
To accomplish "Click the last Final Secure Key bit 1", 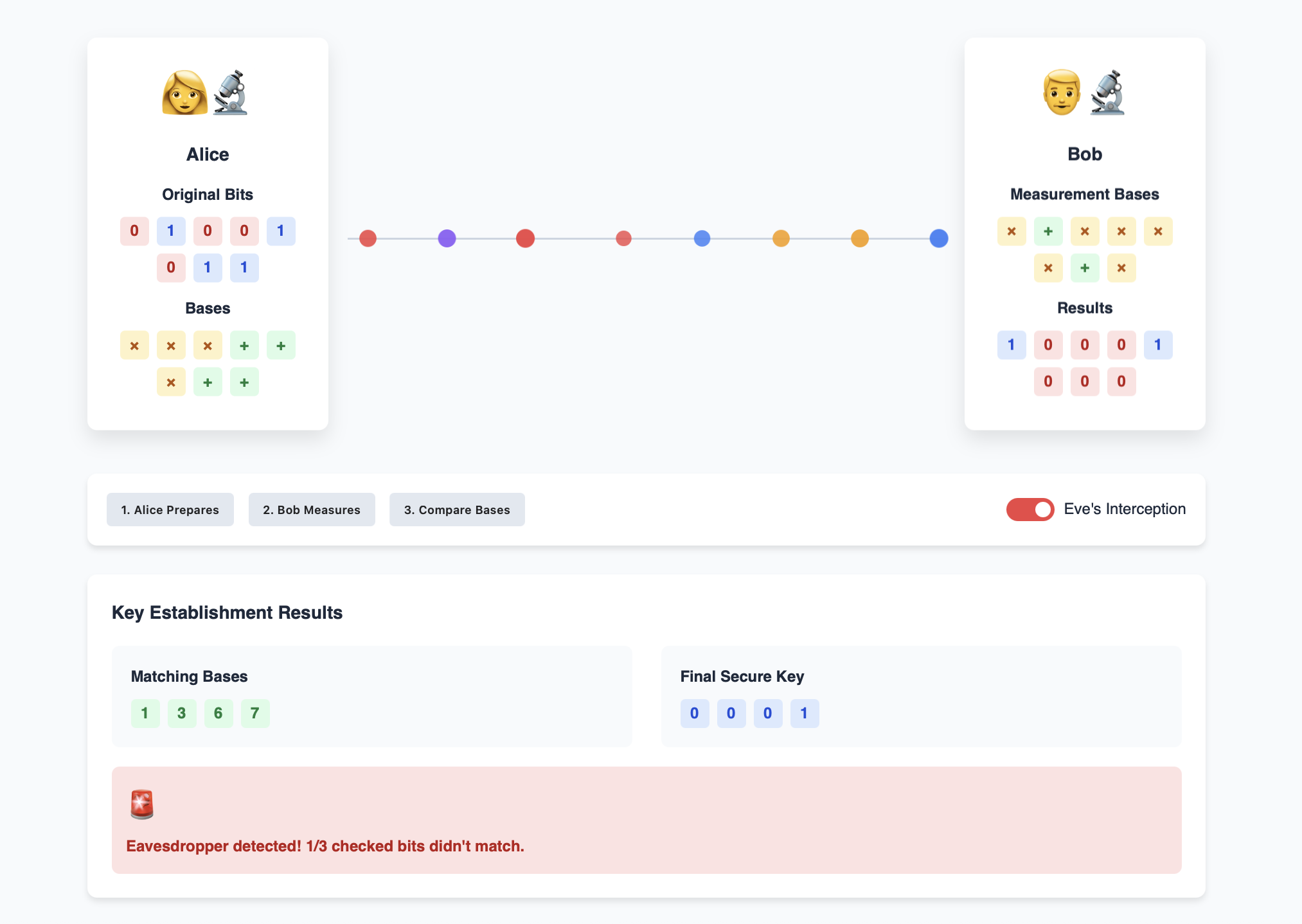I will (804, 713).
